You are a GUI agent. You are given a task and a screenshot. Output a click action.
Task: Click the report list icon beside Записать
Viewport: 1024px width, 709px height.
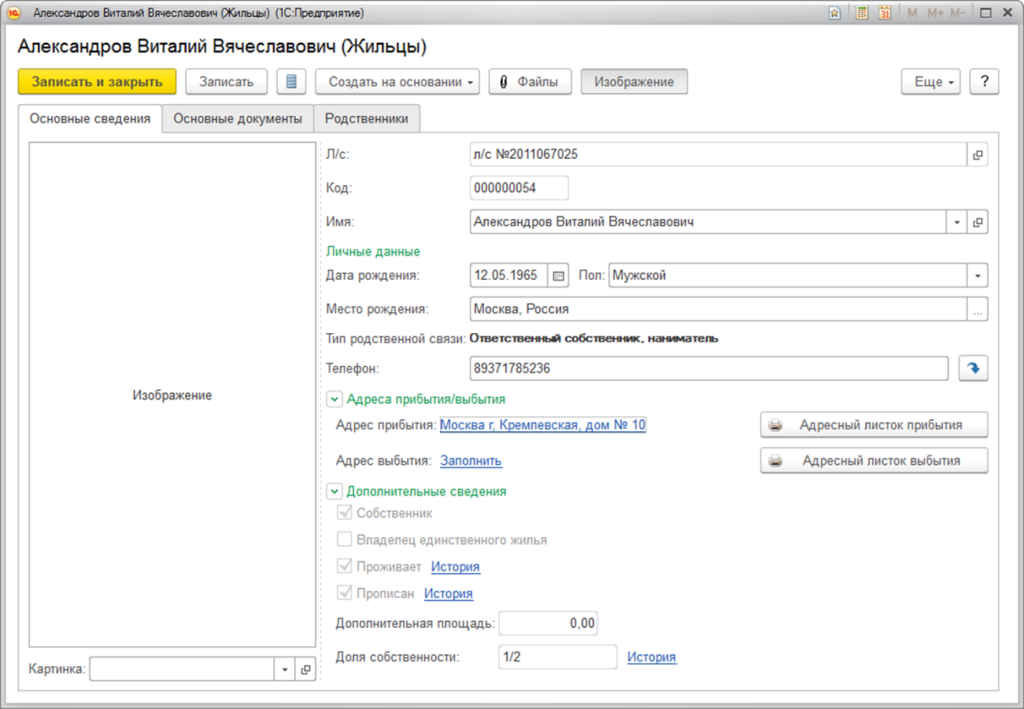click(291, 82)
